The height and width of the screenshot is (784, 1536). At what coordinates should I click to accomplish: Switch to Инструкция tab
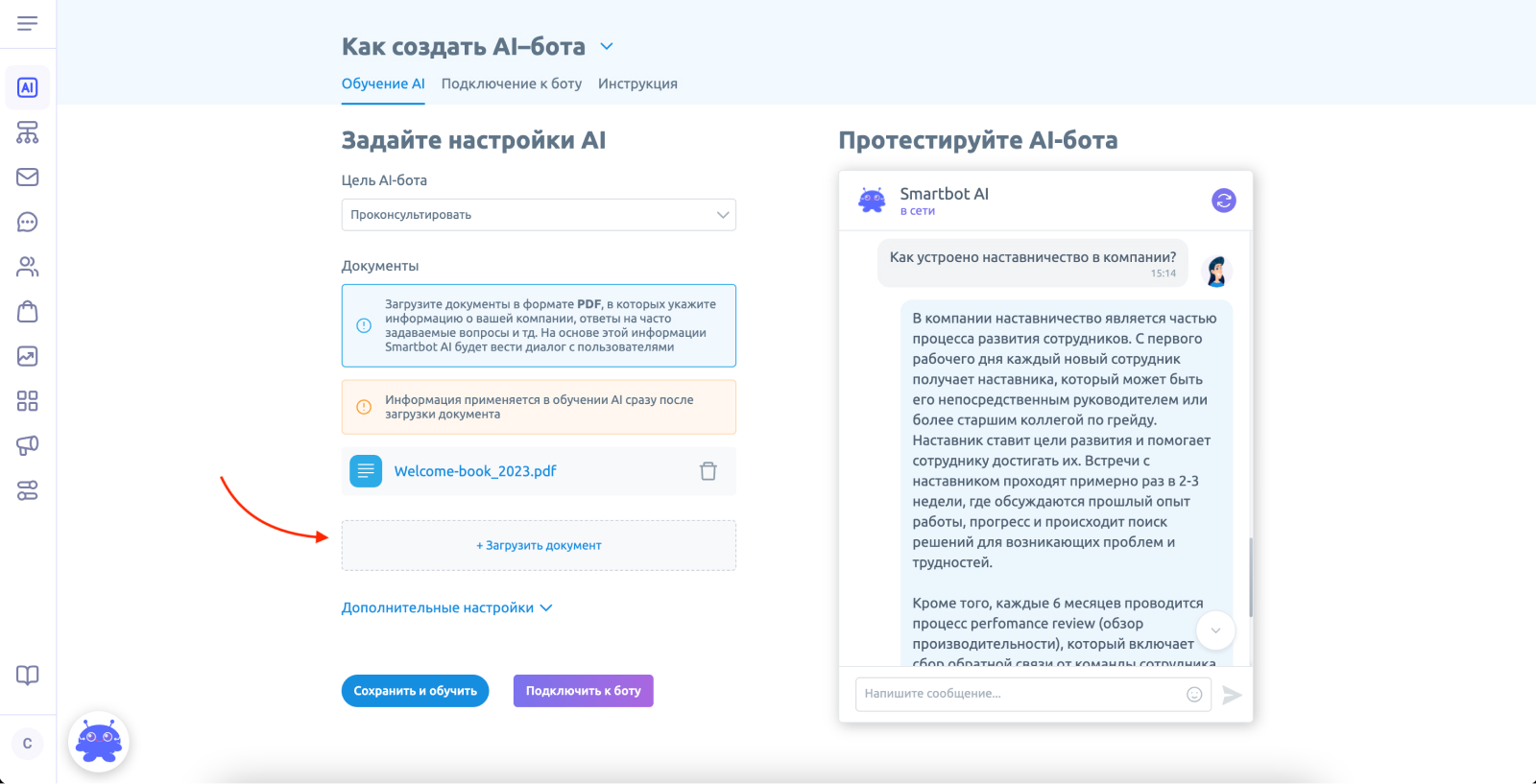(x=637, y=83)
